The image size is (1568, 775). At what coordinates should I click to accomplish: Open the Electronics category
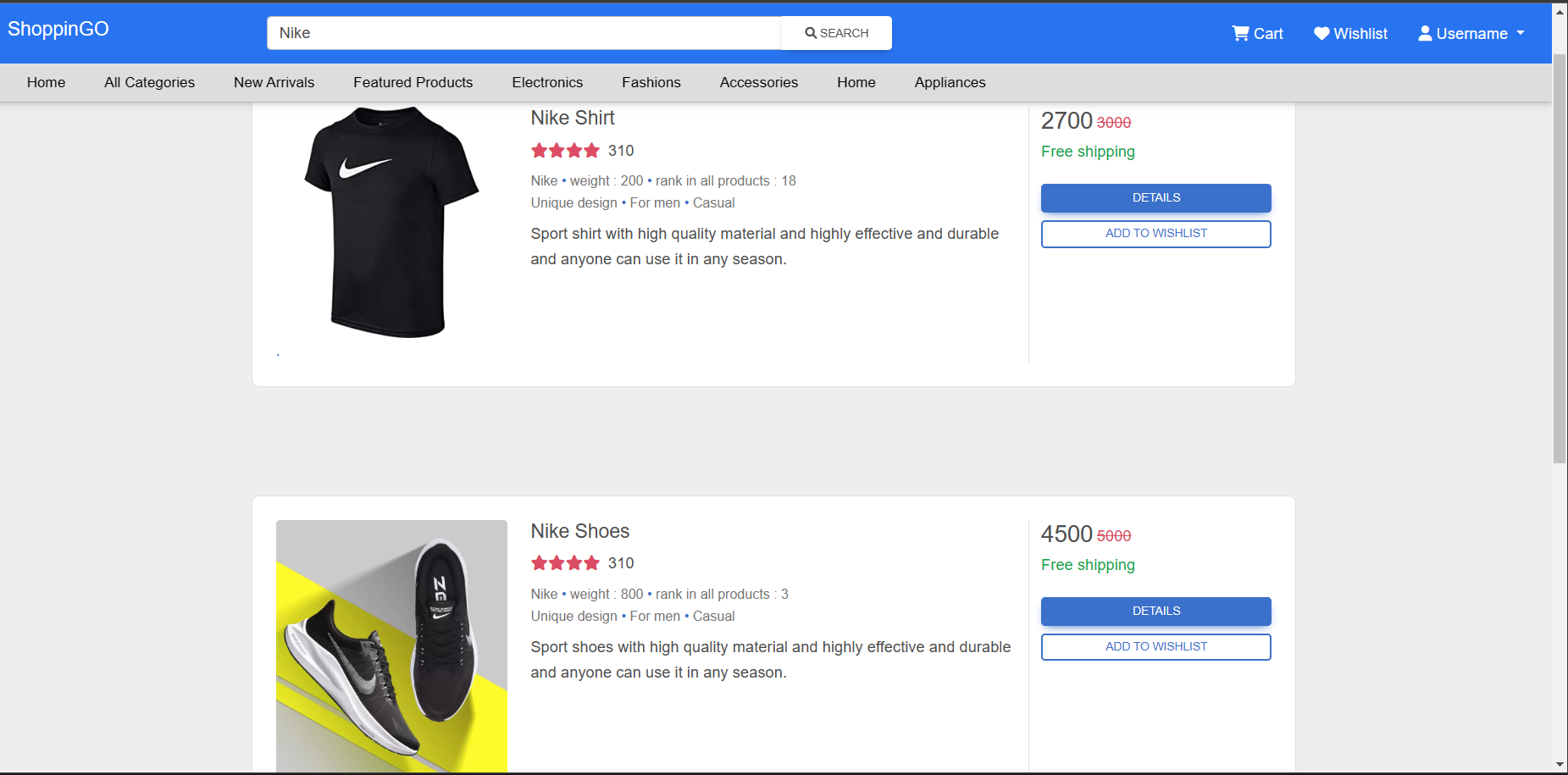[x=547, y=82]
